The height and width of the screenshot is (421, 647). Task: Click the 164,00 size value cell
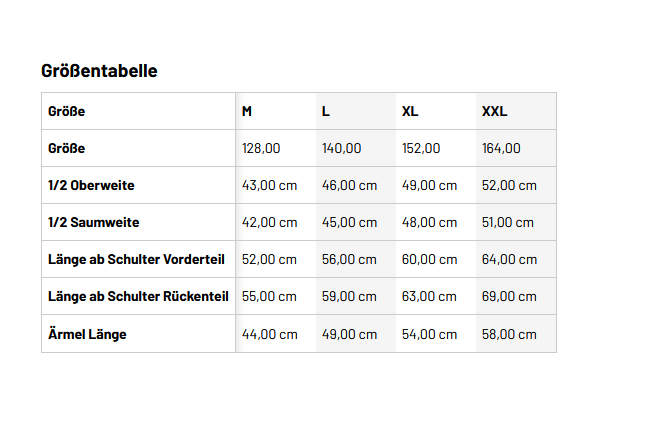501,148
